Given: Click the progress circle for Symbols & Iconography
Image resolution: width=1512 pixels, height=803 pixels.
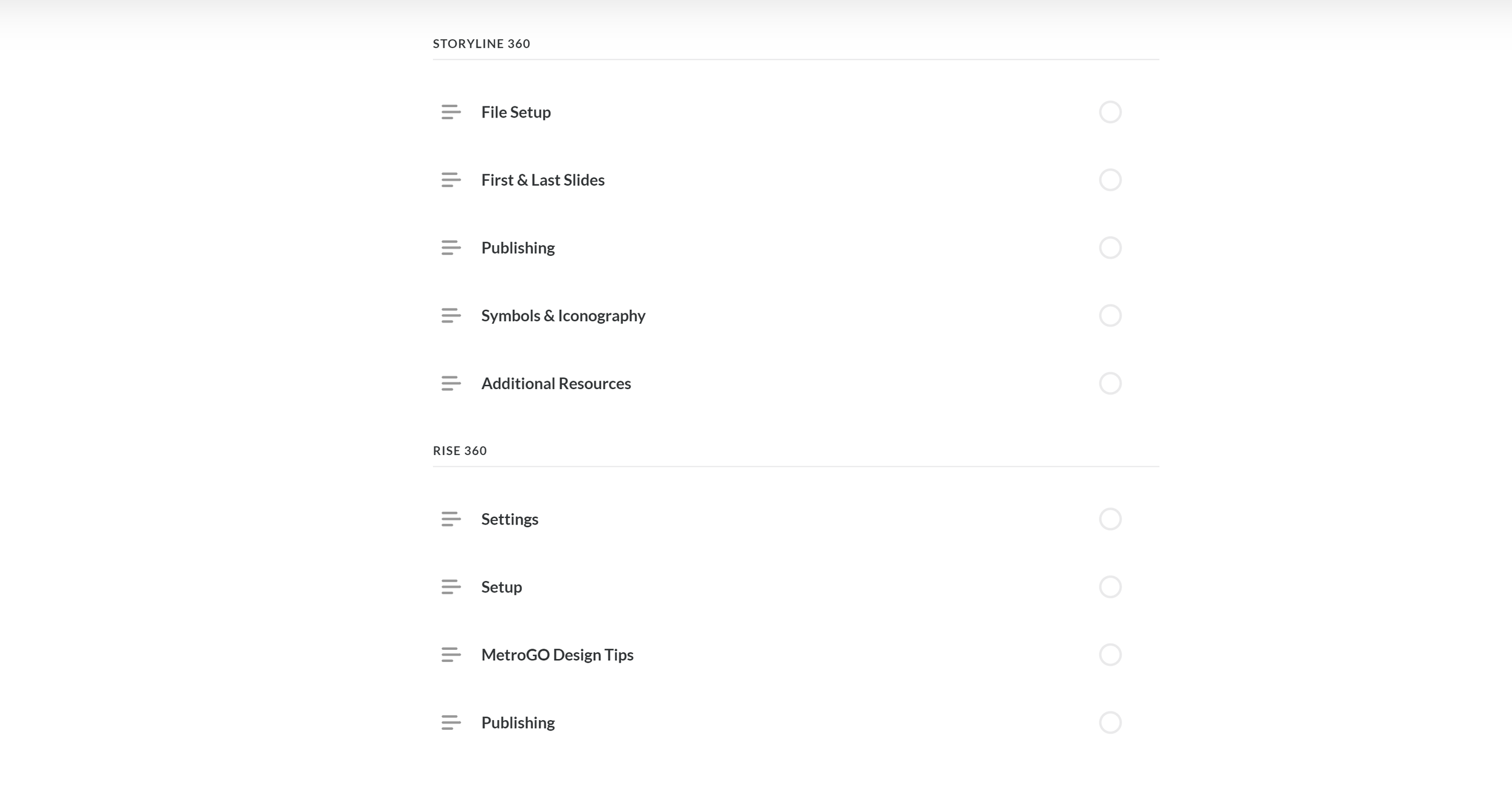Looking at the screenshot, I should 1110,315.
